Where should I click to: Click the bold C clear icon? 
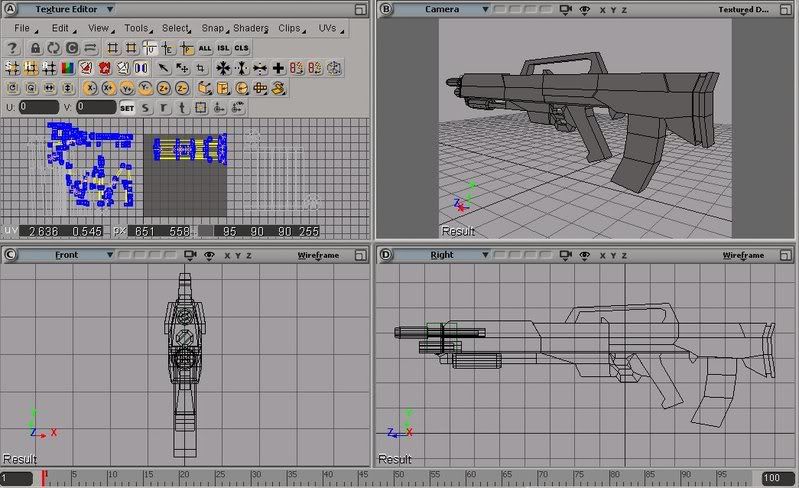(72, 48)
